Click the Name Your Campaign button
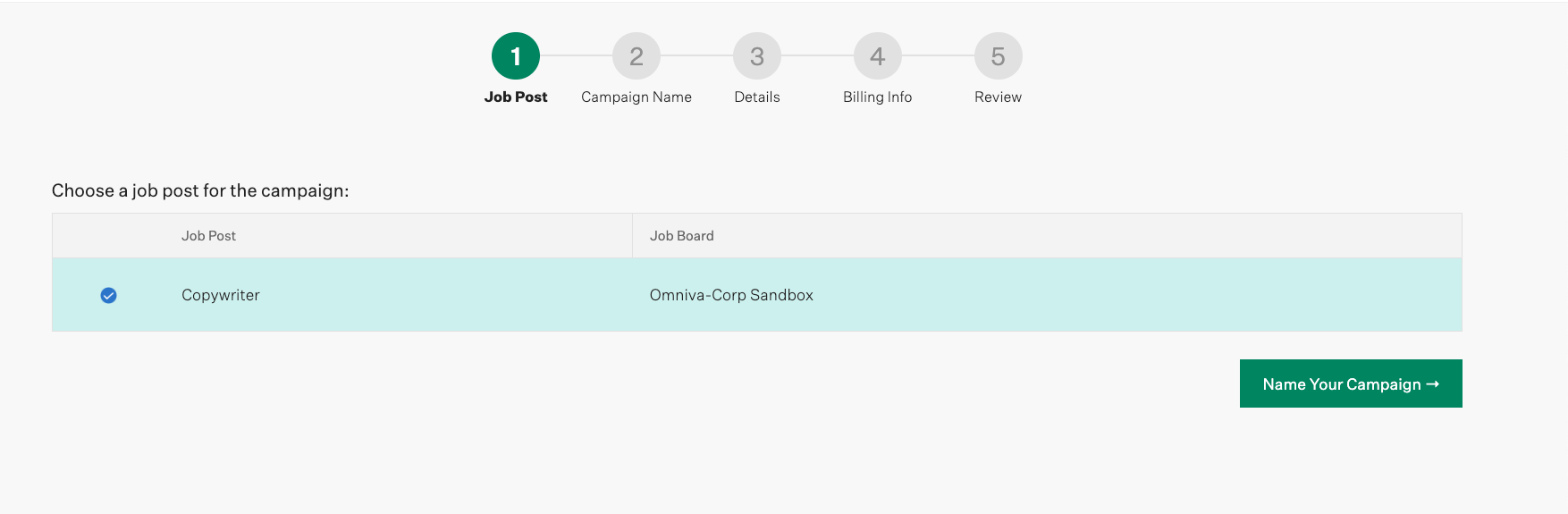This screenshot has height=514, width=1568. pyautogui.click(x=1351, y=383)
